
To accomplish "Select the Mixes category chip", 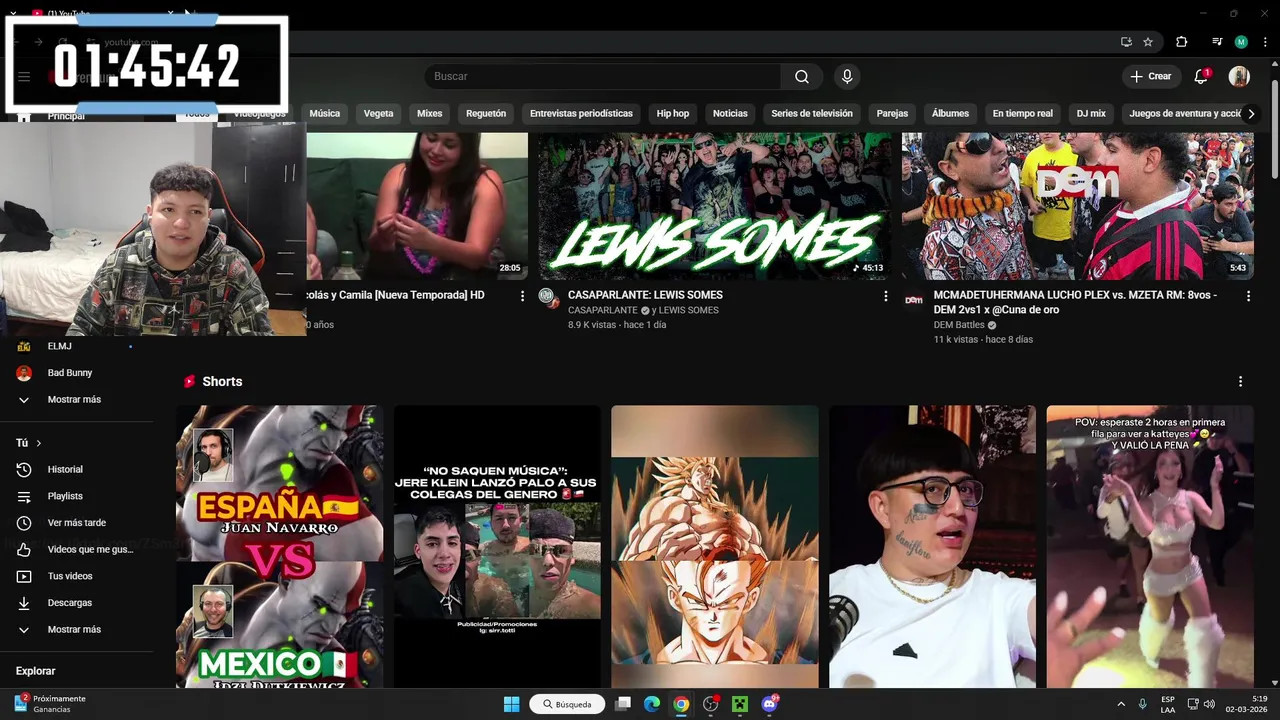I will coord(430,114).
